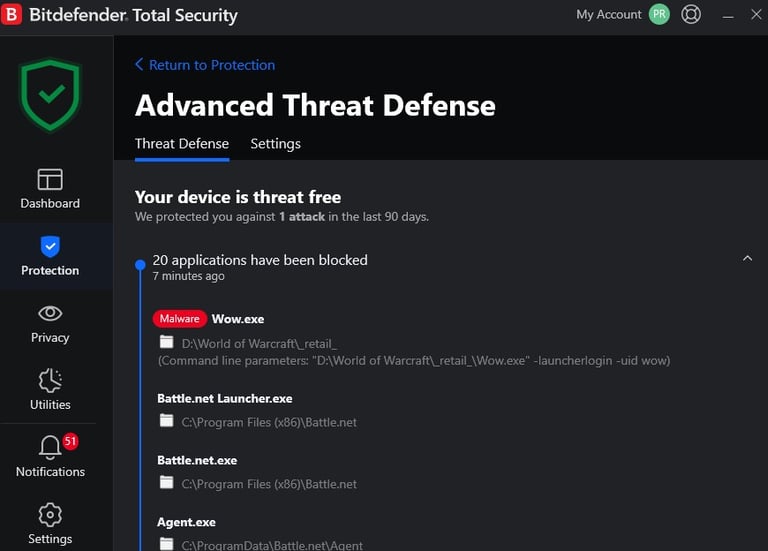The width and height of the screenshot is (768, 551).
Task: Minimize the Bitdefender window
Action: (x=728, y=16)
